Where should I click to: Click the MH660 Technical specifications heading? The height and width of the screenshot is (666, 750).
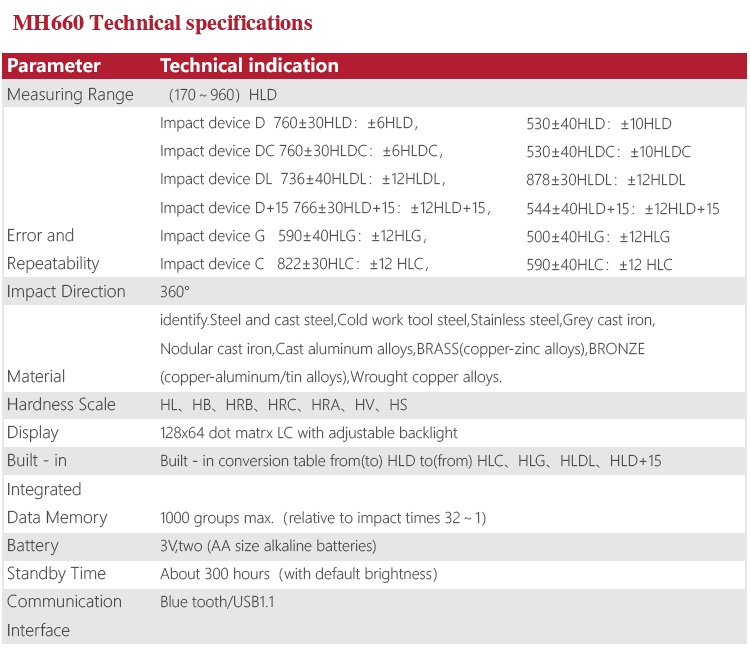162,23
